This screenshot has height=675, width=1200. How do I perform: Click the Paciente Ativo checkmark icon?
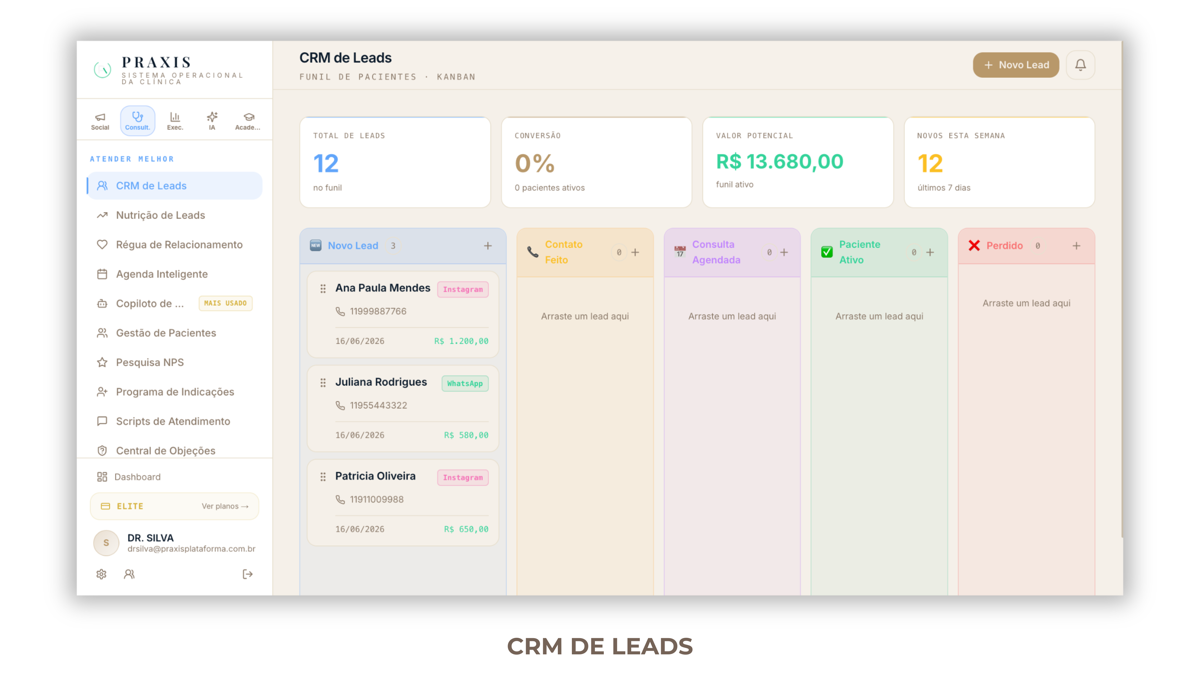click(x=827, y=252)
